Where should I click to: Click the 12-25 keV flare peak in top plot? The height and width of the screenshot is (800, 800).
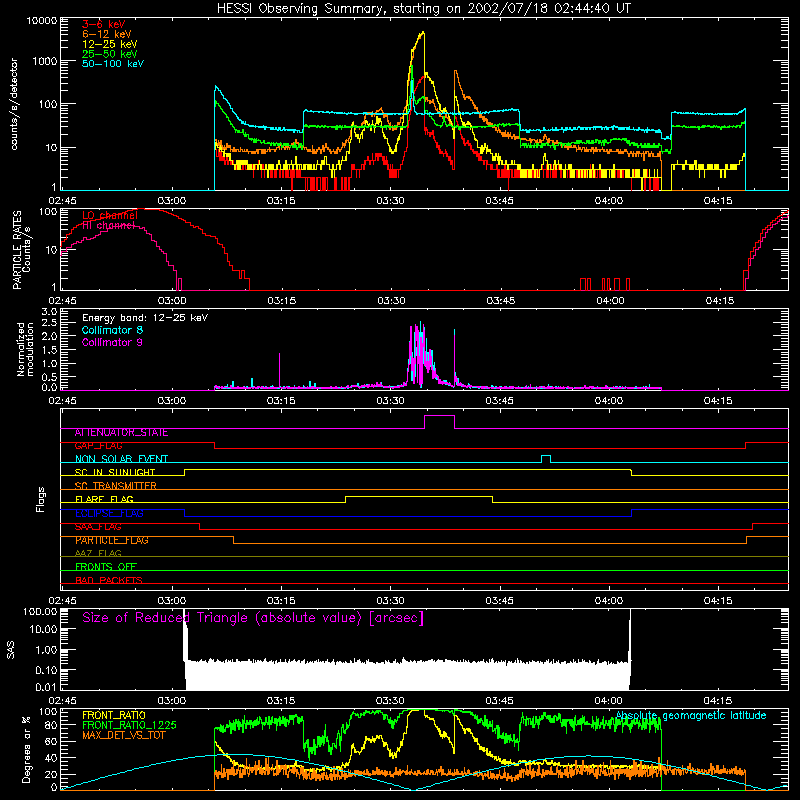[422, 33]
